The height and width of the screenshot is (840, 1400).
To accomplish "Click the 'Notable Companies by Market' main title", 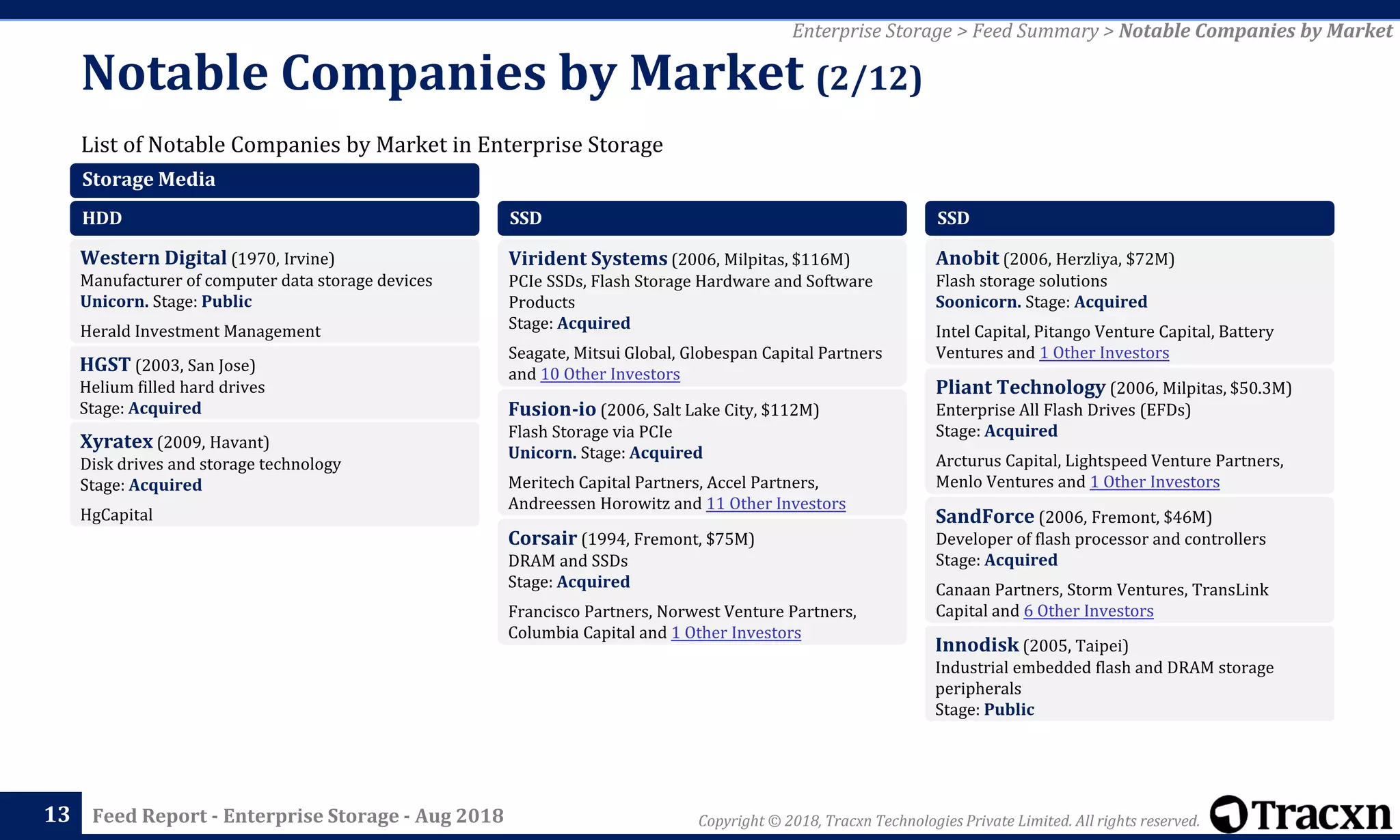I will 443,72.
